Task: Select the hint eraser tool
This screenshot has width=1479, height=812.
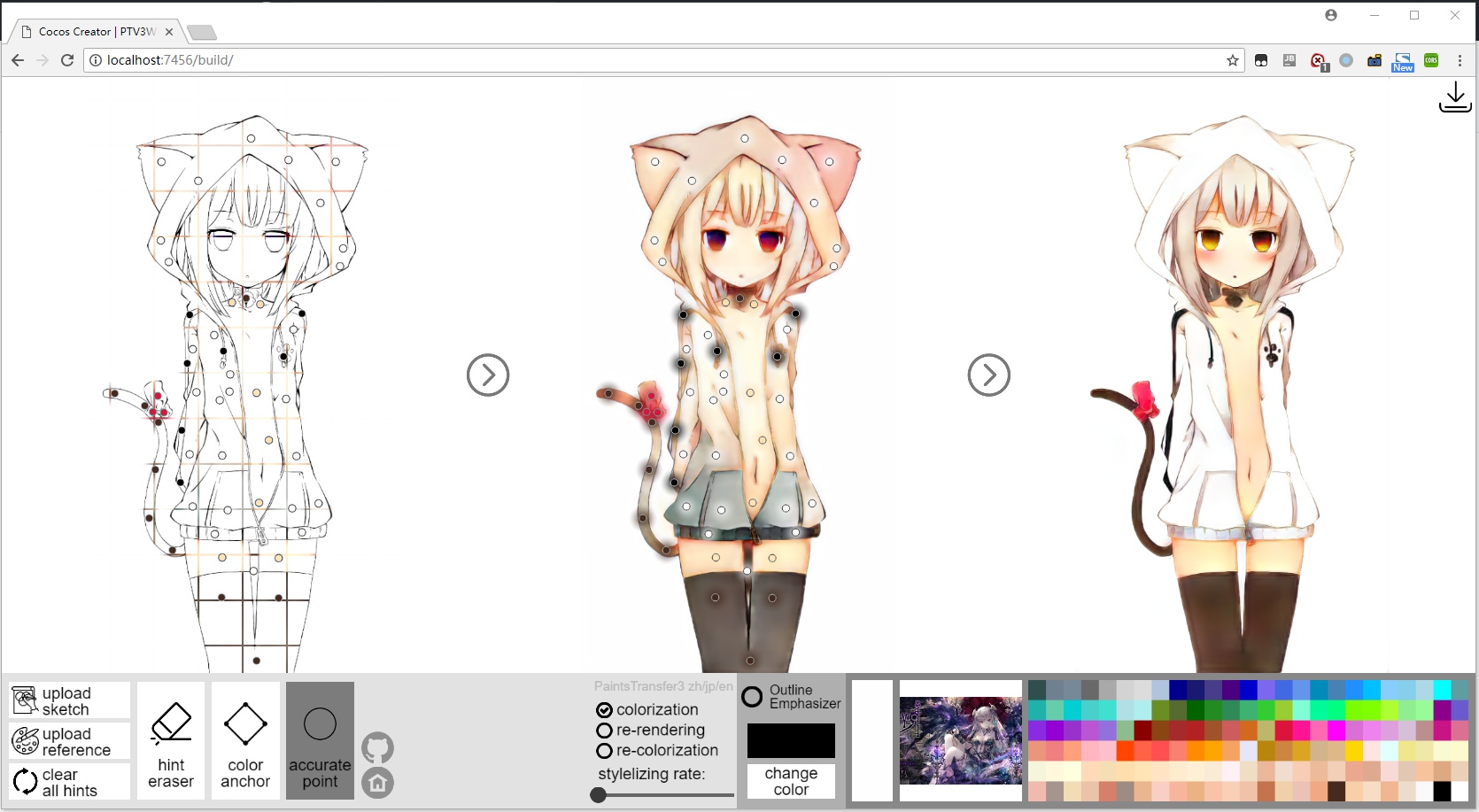Action: [171, 740]
